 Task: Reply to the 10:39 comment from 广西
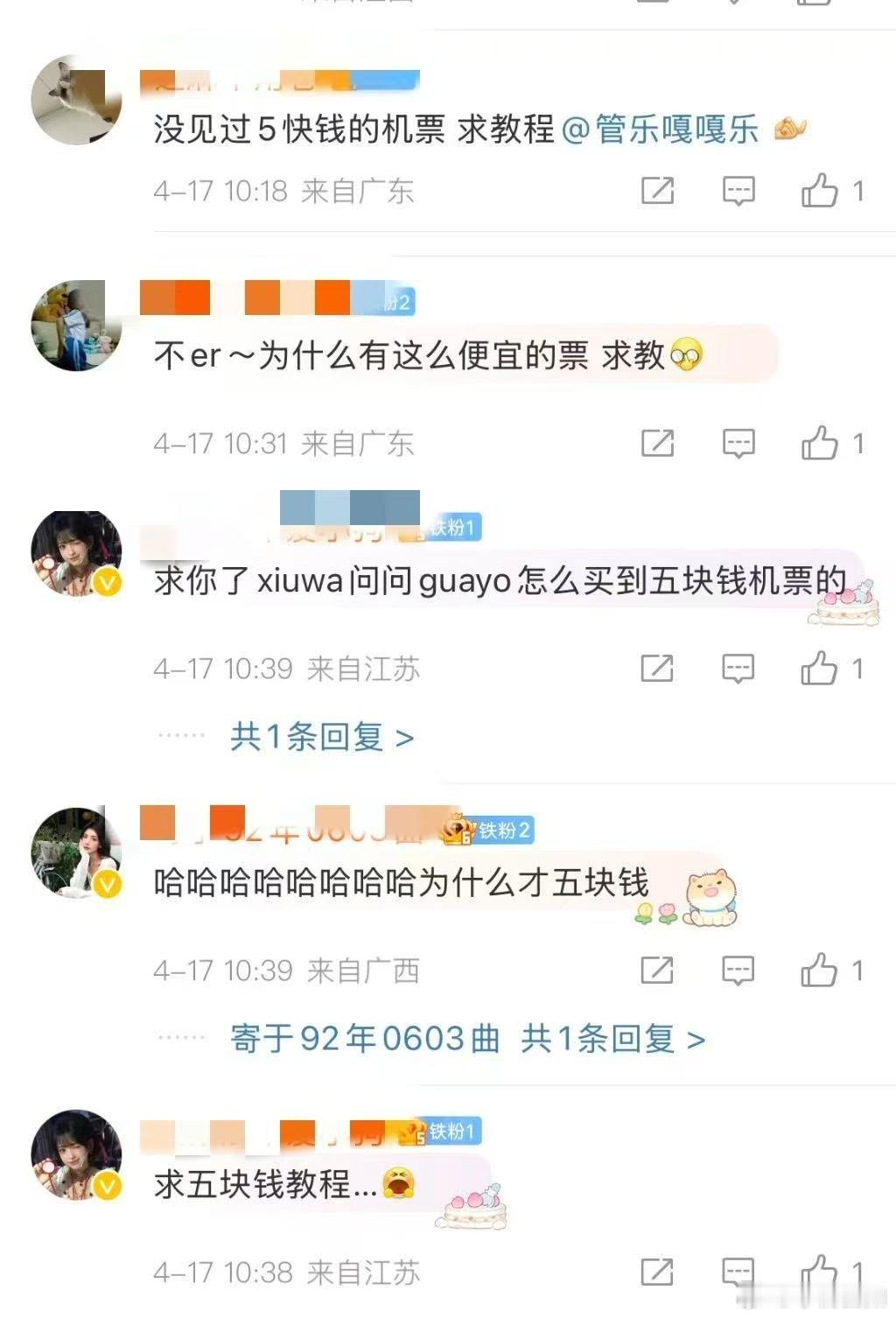(x=738, y=970)
